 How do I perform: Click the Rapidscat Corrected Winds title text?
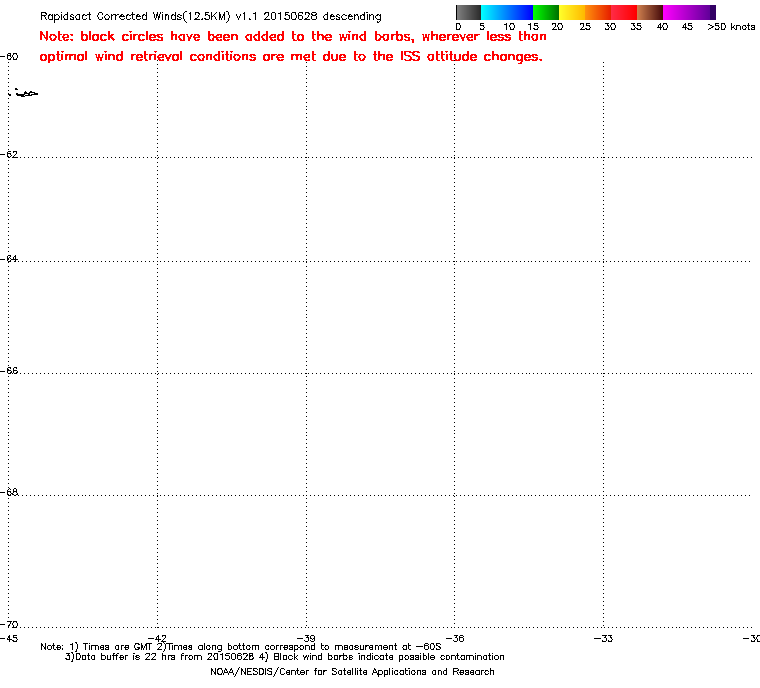(x=210, y=16)
